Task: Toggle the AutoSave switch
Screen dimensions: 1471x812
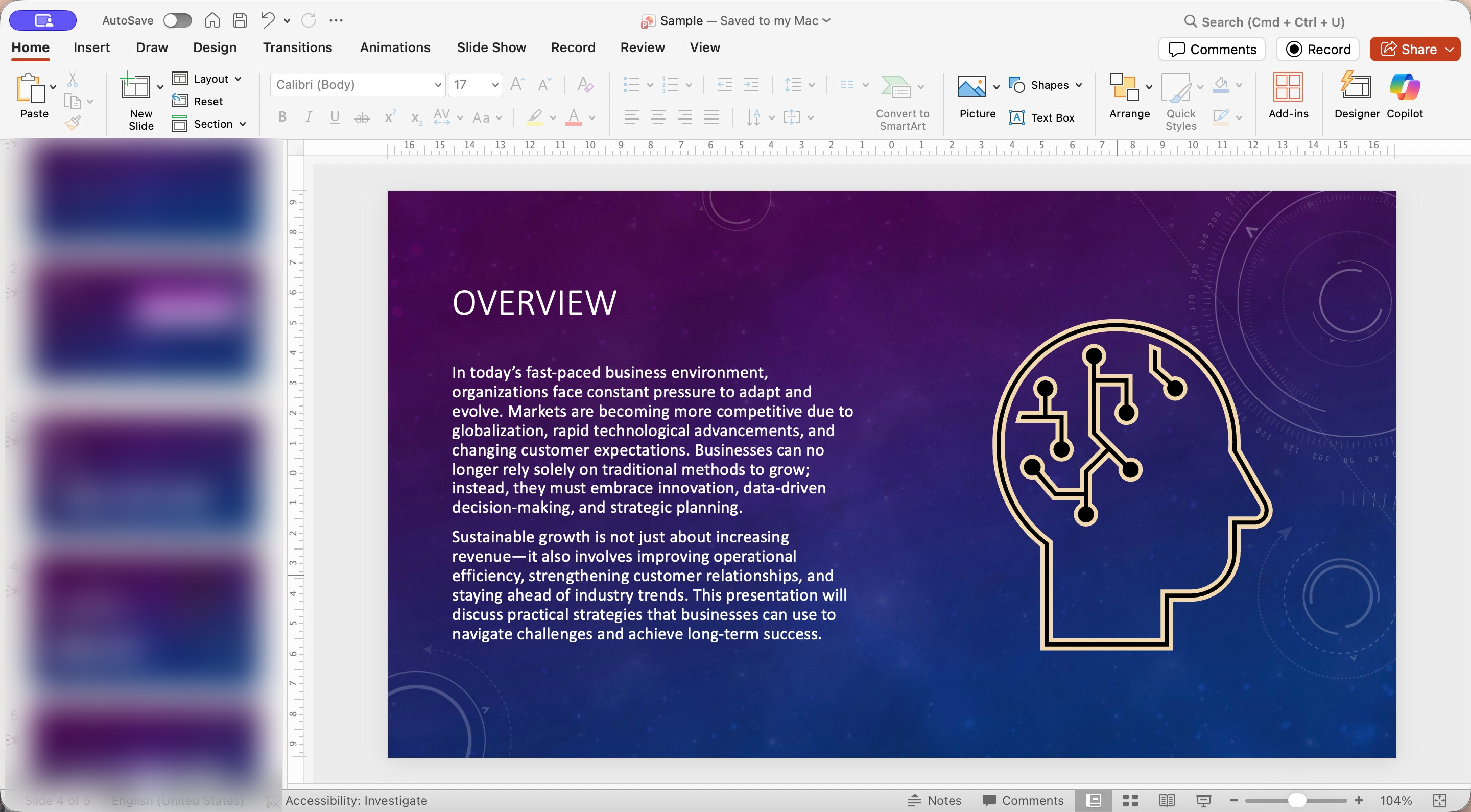Action: coord(177,20)
